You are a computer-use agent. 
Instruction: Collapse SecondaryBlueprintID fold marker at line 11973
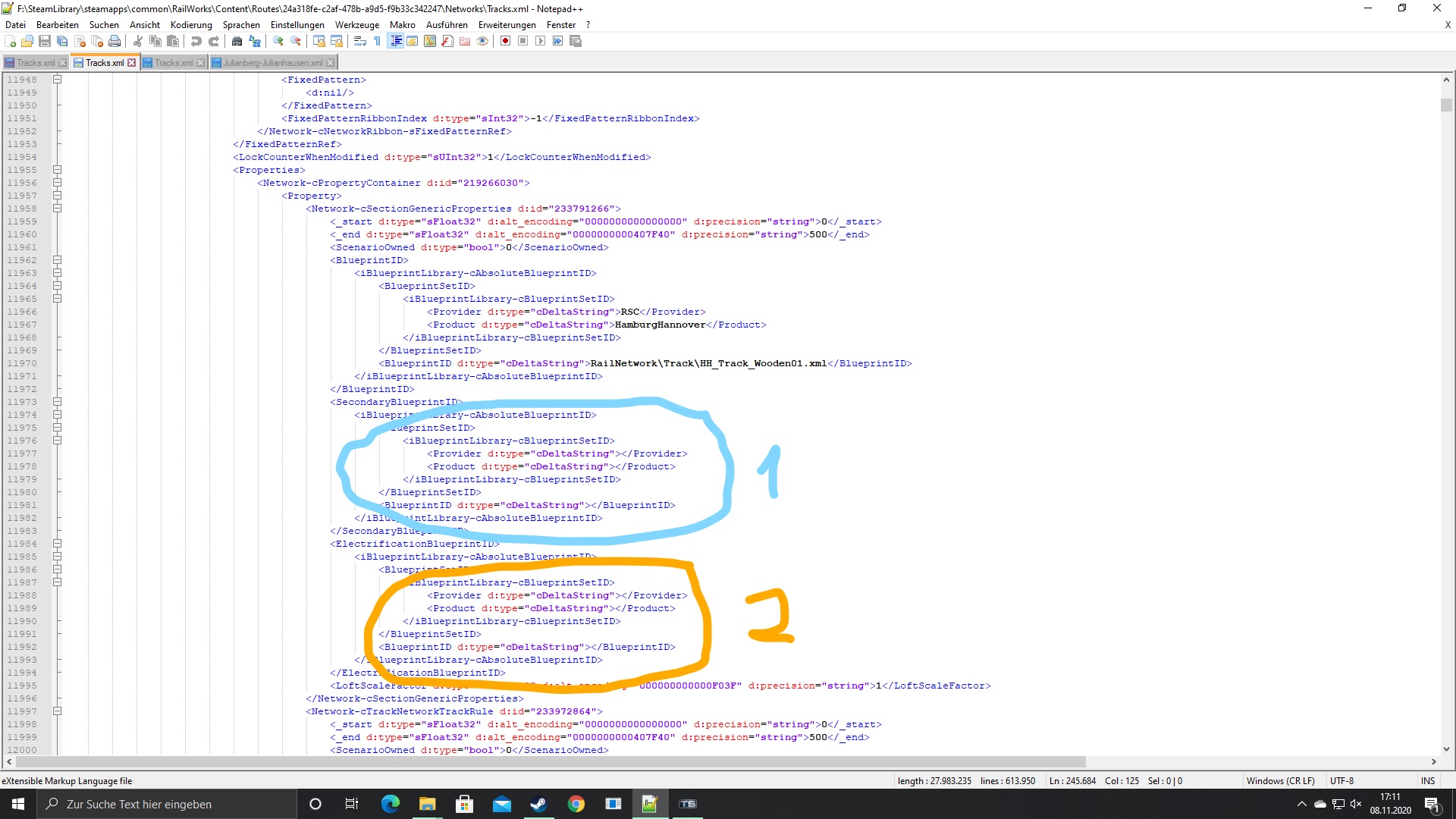(57, 402)
